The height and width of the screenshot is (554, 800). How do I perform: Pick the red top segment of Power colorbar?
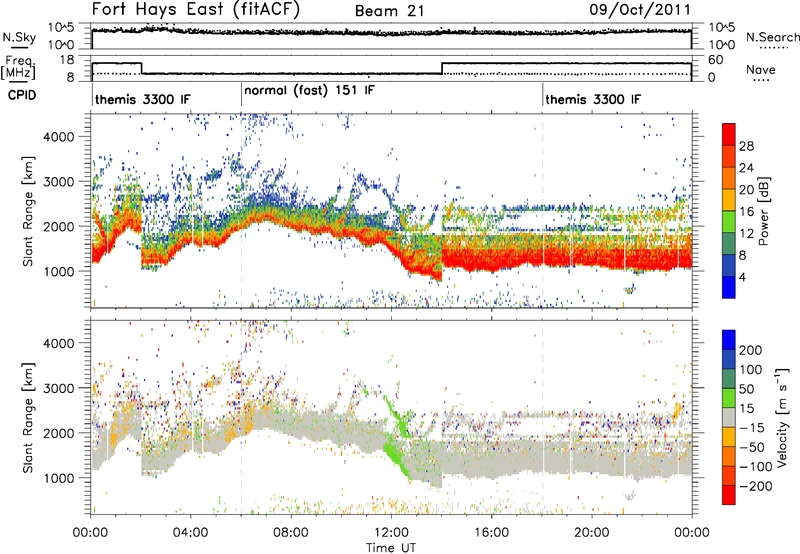729,135
